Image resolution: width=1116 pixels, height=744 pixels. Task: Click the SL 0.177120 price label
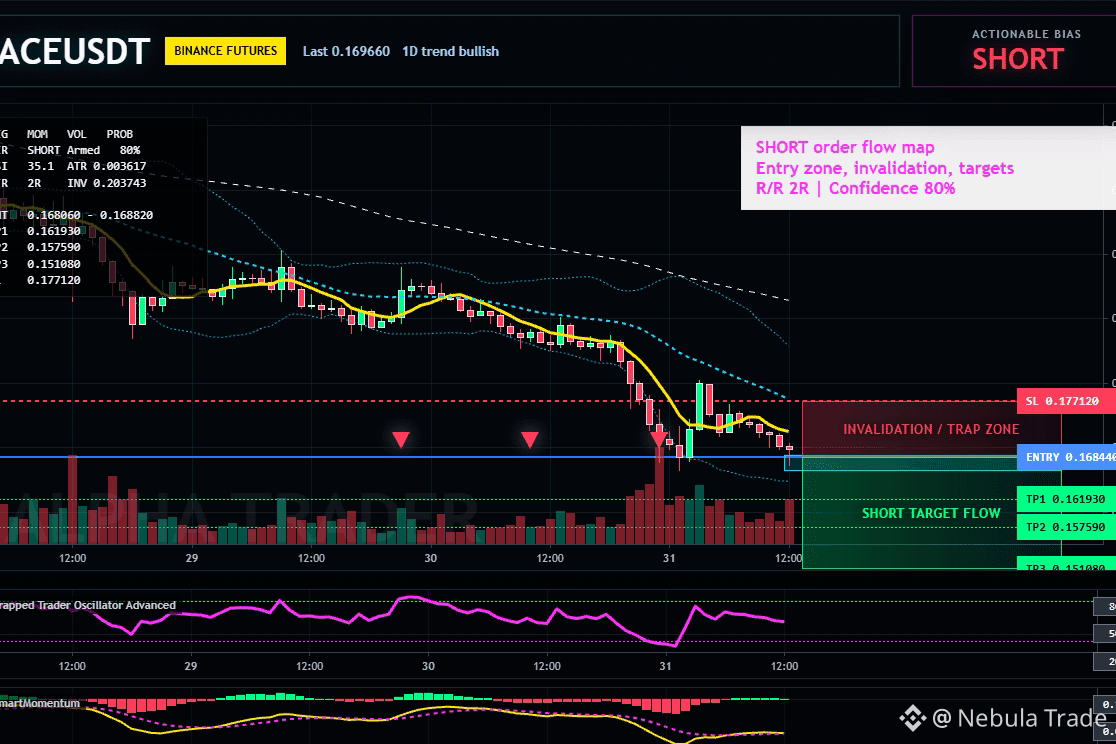[x=1066, y=401]
